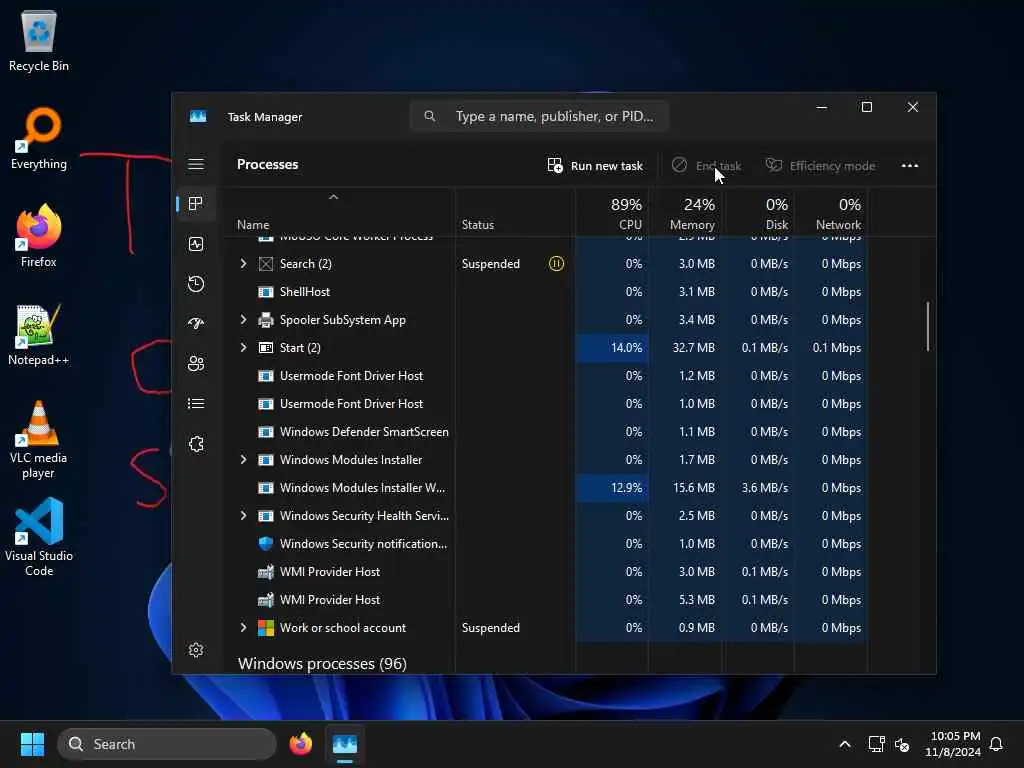Expand the Search (2) process group

pyautogui.click(x=244, y=264)
